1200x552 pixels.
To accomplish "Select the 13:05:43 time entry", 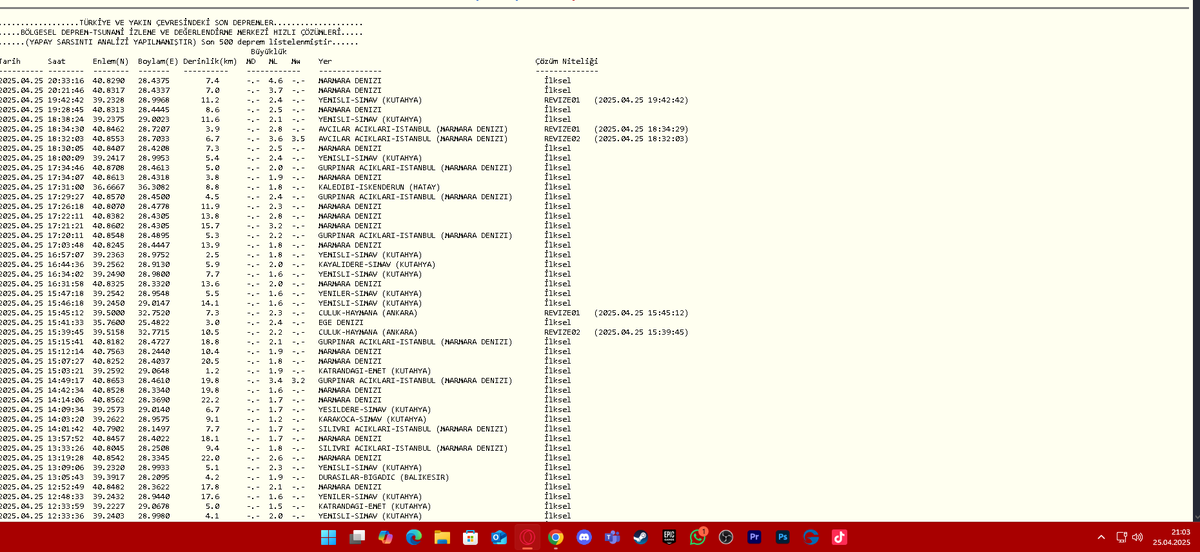I will point(66,477).
